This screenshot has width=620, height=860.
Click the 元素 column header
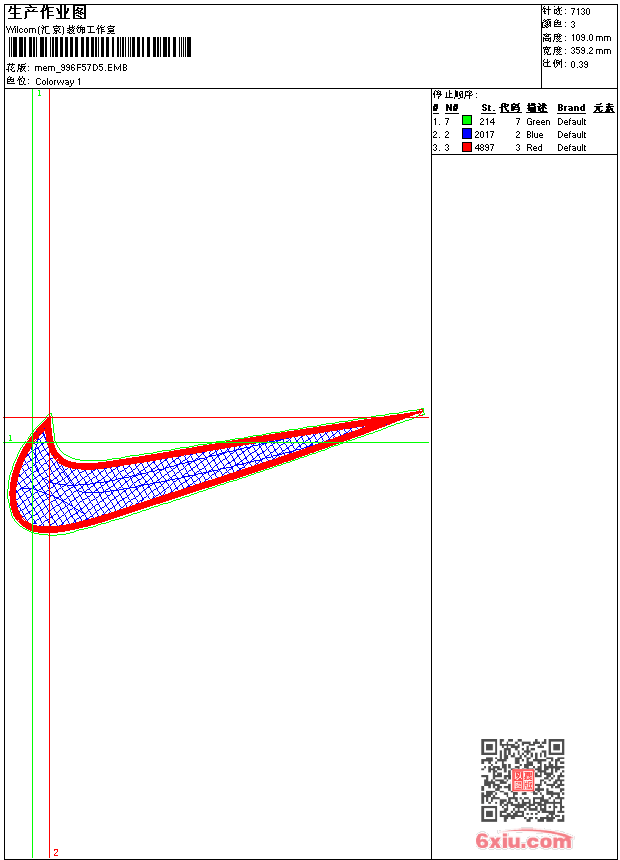tap(604, 108)
